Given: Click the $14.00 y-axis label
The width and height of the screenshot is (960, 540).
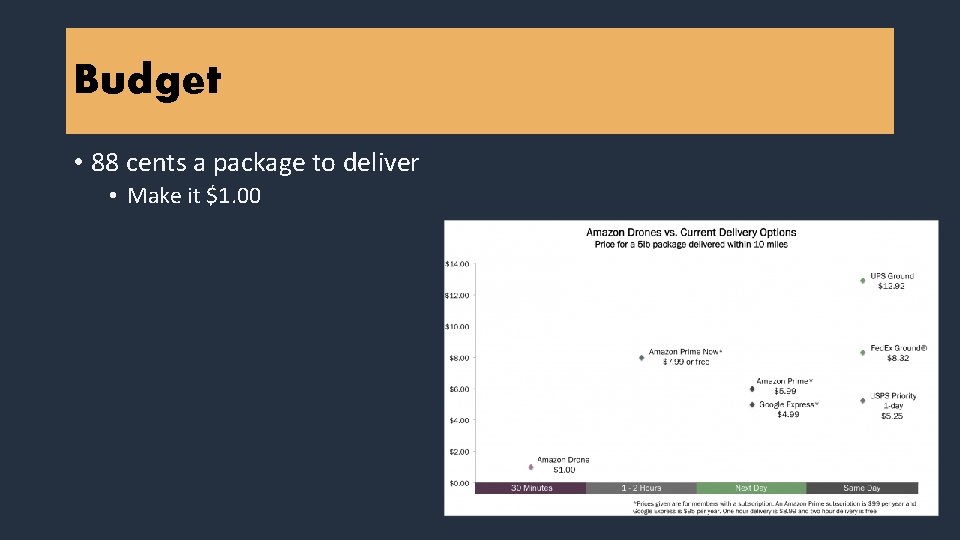Looking at the screenshot, I should (x=457, y=264).
